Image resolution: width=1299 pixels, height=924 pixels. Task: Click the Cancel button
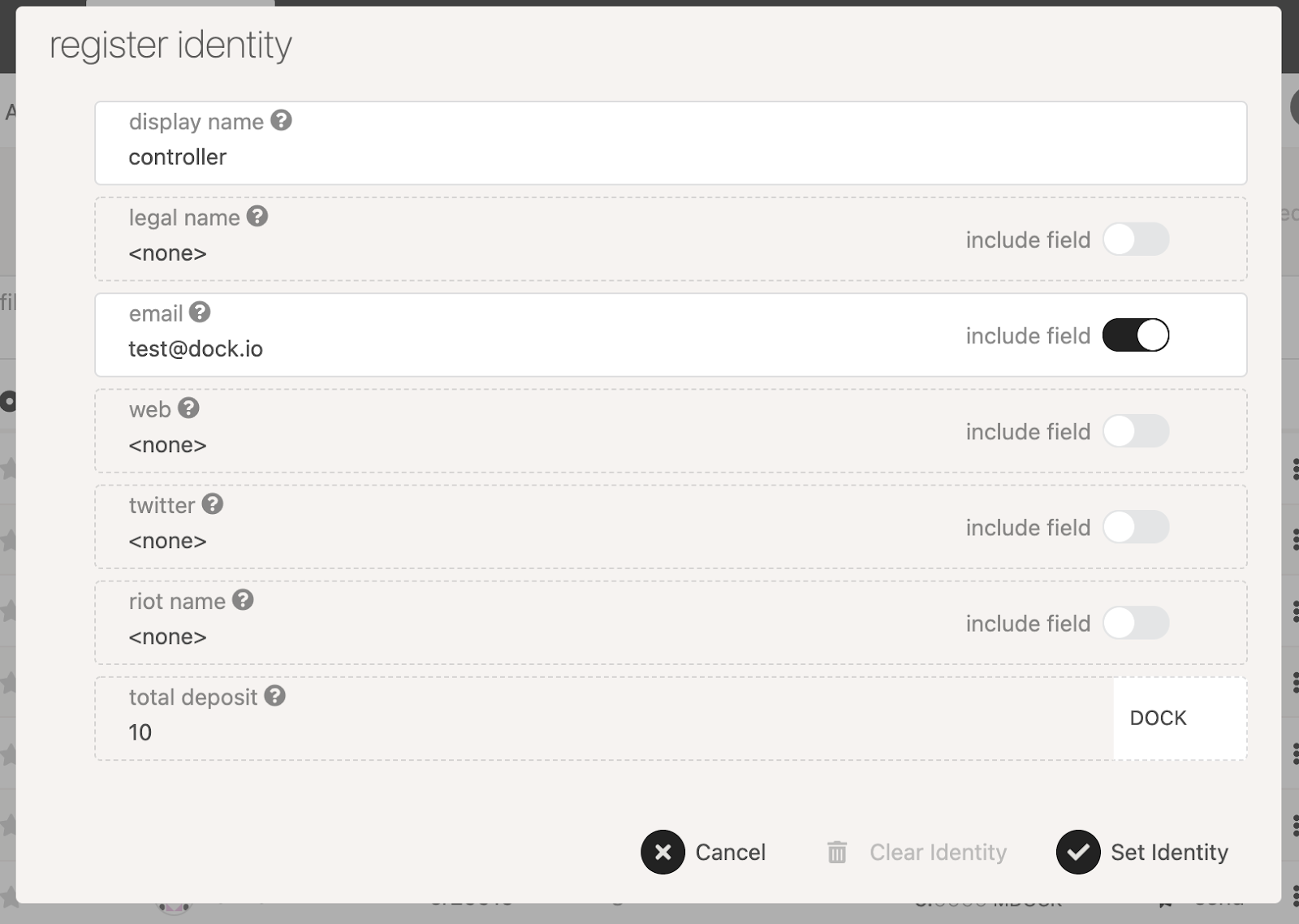pyautogui.click(x=704, y=852)
